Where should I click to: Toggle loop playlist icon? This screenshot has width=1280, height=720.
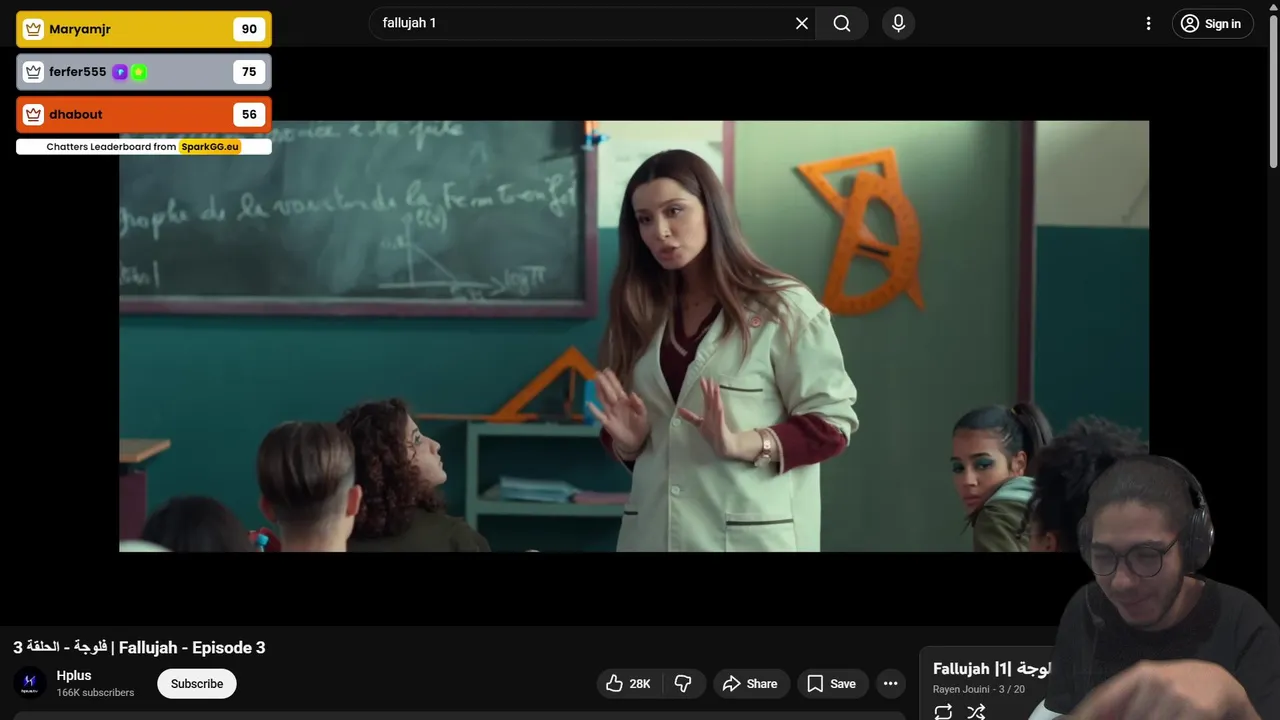click(943, 712)
